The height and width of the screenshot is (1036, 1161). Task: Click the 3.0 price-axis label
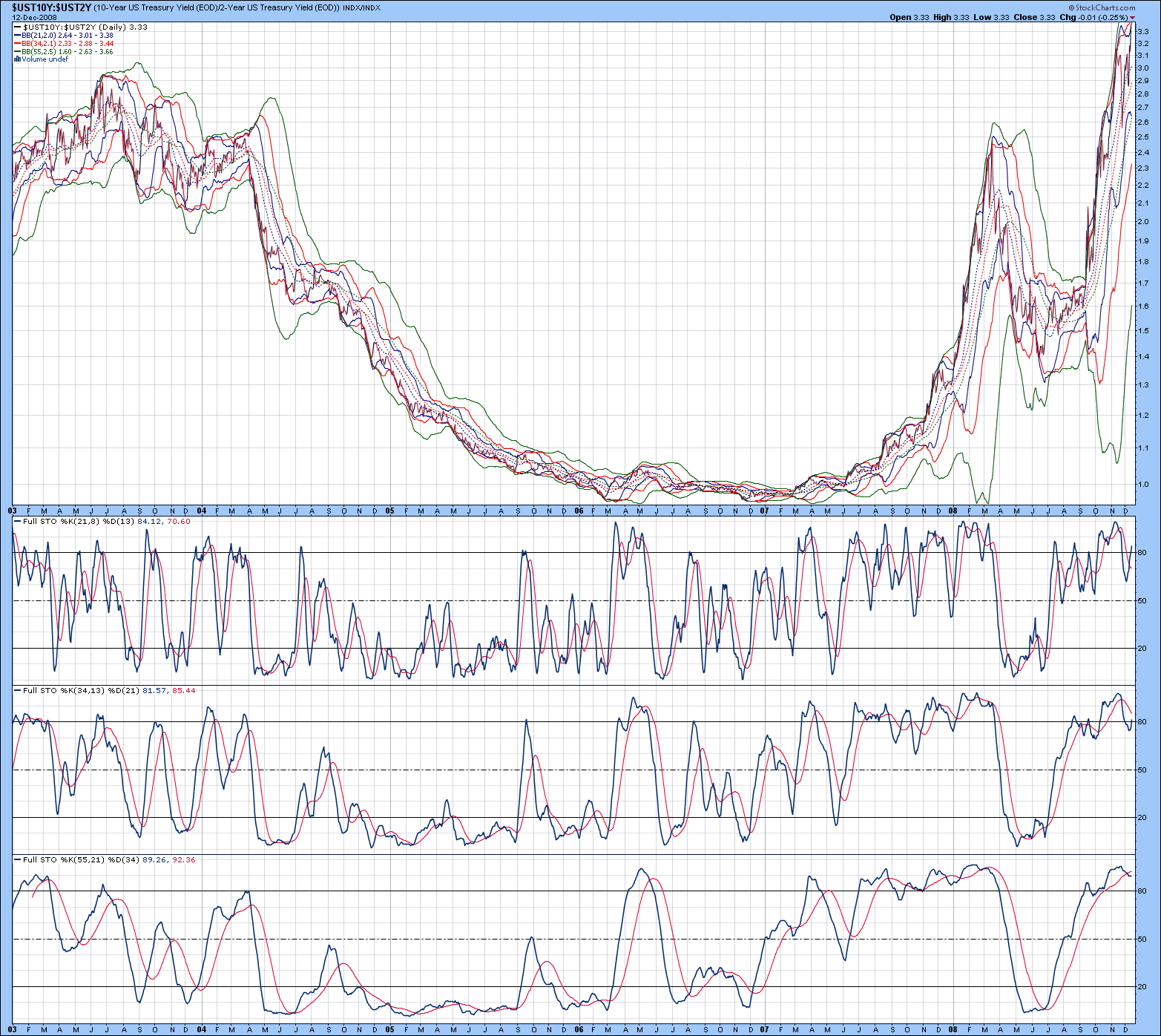(x=1143, y=68)
